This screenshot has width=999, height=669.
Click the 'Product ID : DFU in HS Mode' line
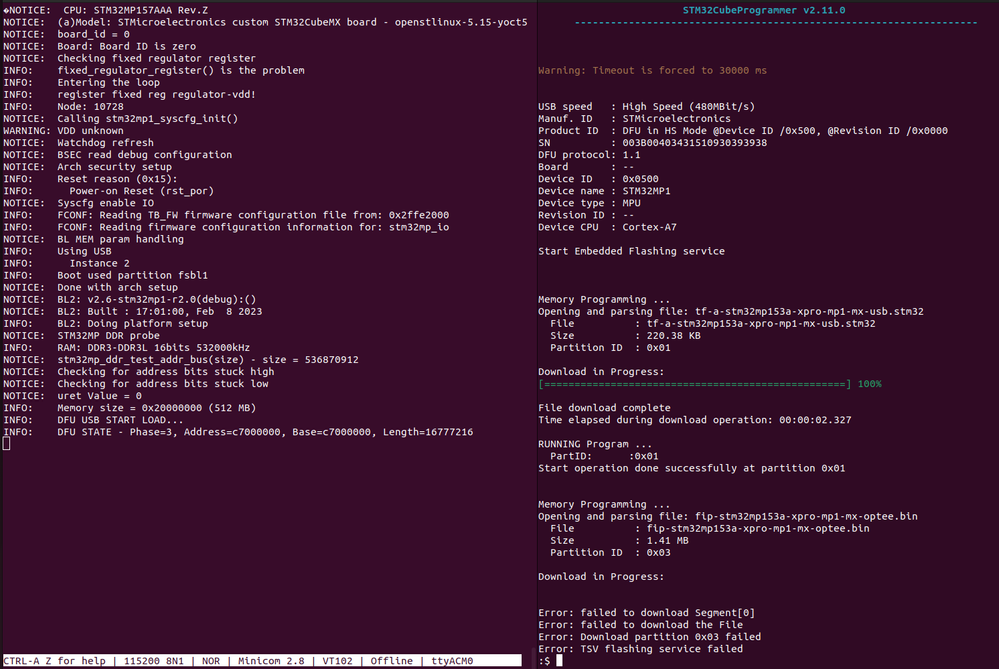coord(743,131)
